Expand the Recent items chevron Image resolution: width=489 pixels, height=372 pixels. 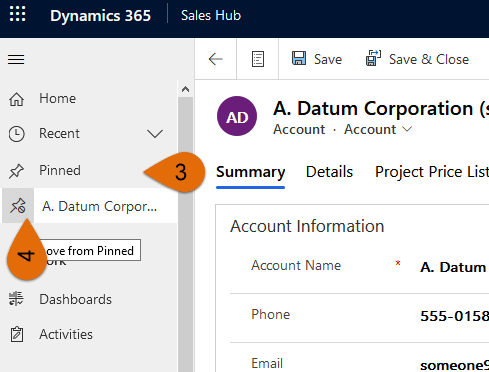click(x=155, y=134)
